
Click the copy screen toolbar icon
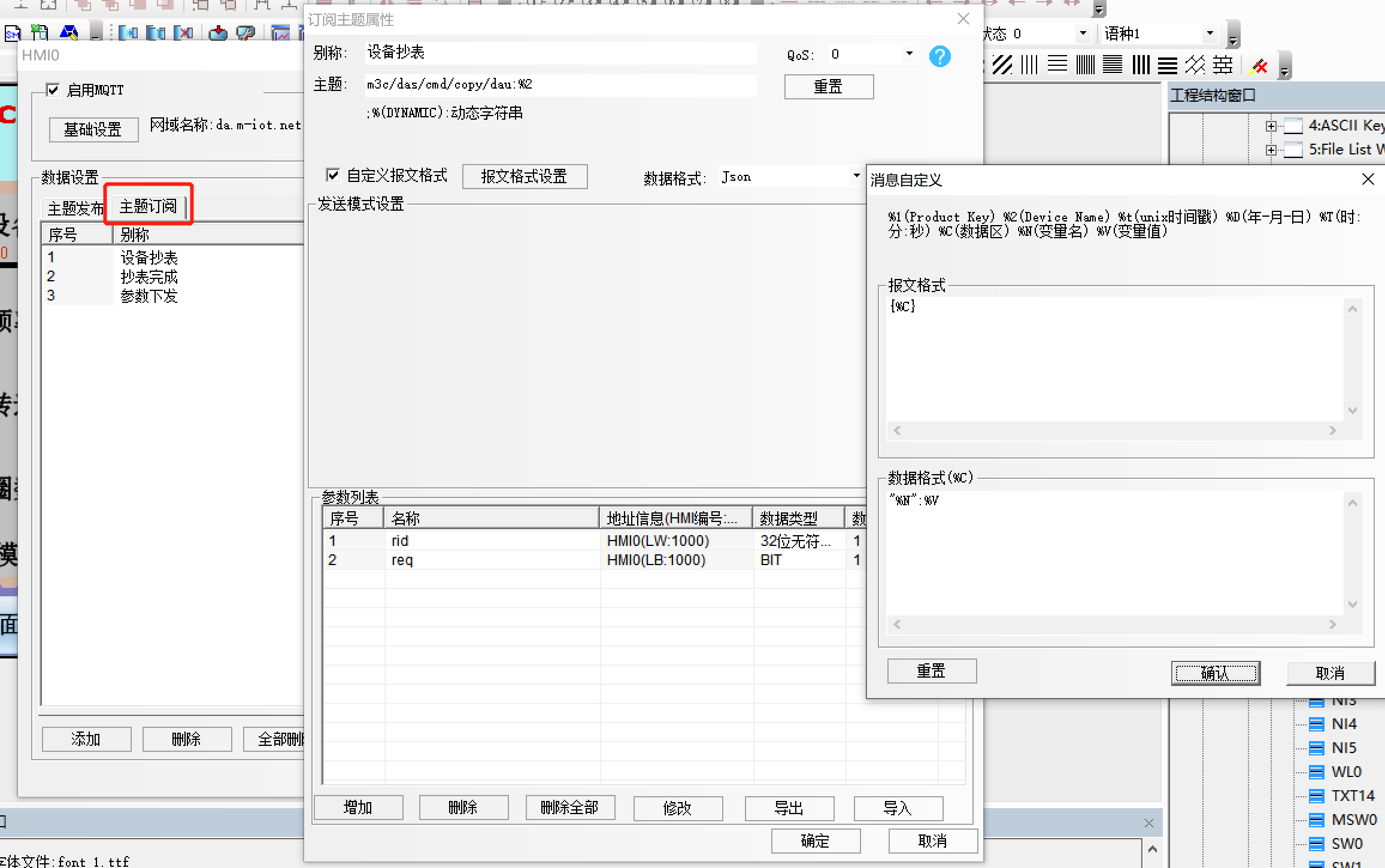click(x=156, y=32)
